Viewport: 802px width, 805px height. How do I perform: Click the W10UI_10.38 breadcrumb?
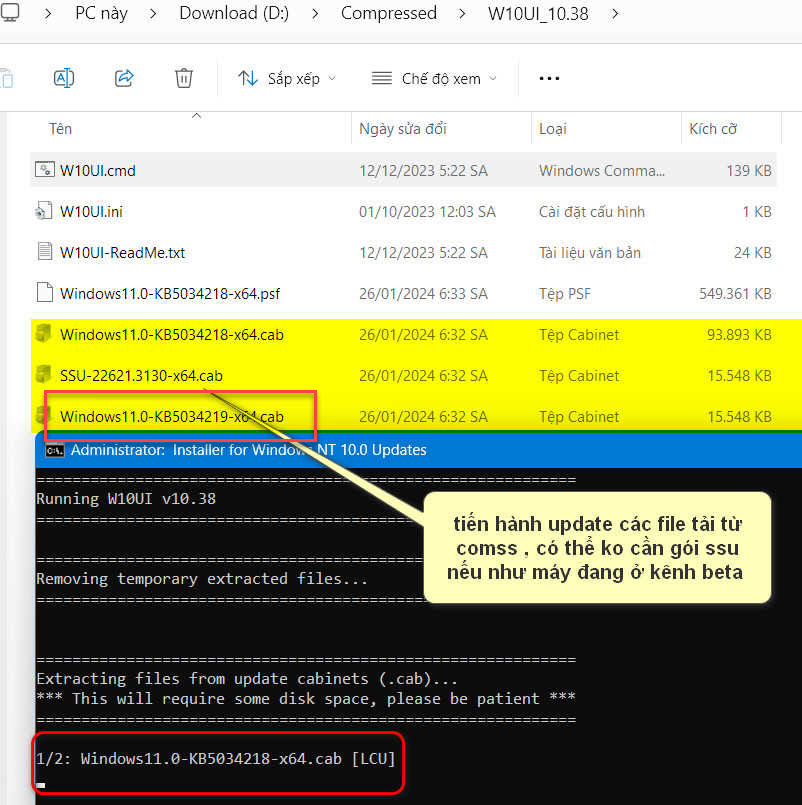538,13
